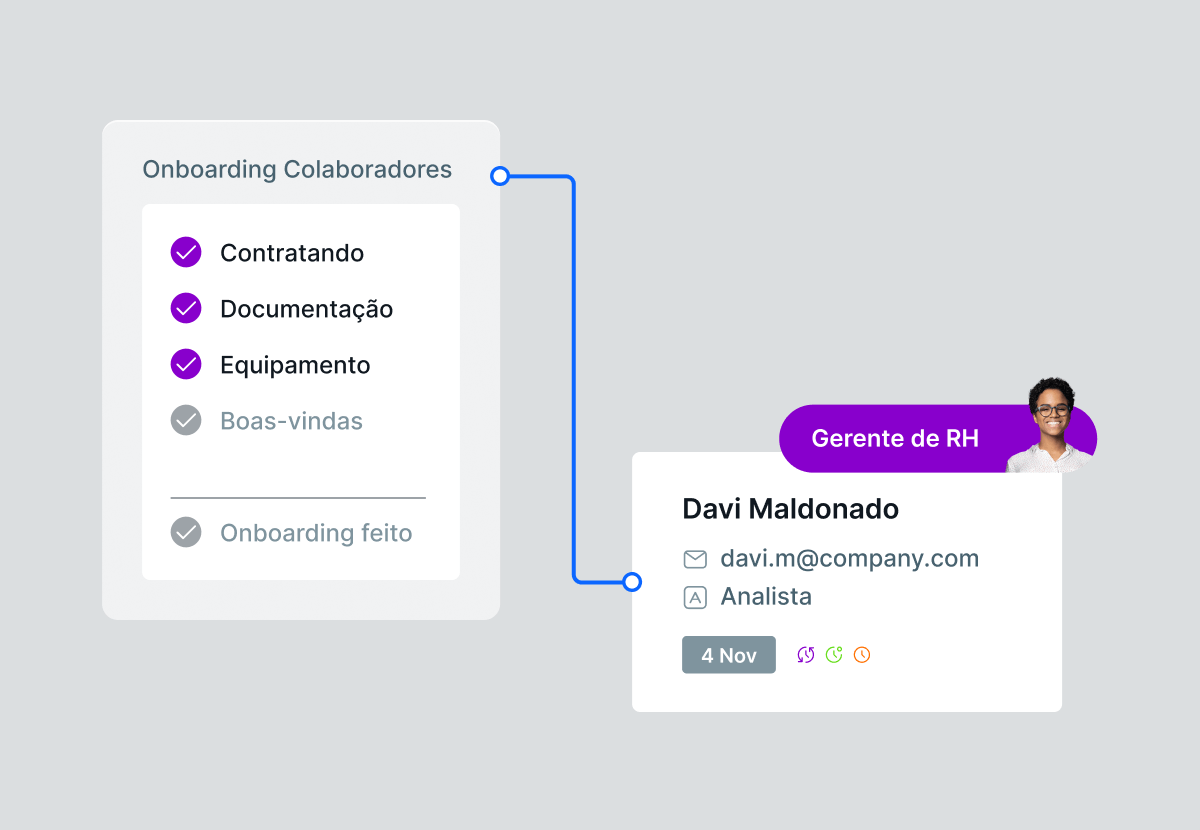Check the Onboarding feito checkbox
The width and height of the screenshot is (1200, 830).
[x=186, y=533]
